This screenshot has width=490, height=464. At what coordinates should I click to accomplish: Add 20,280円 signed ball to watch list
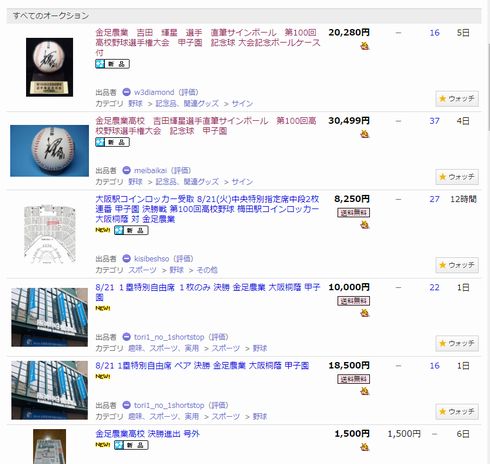tap(457, 99)
